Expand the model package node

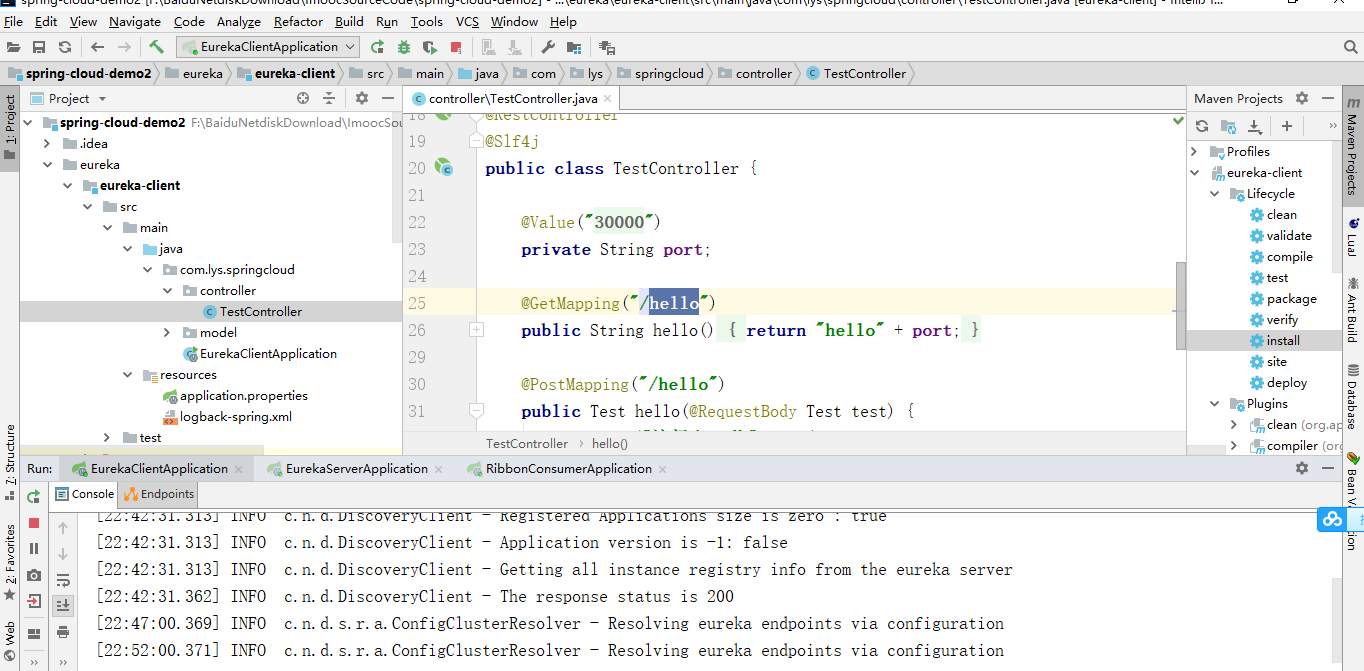point(167,333)
